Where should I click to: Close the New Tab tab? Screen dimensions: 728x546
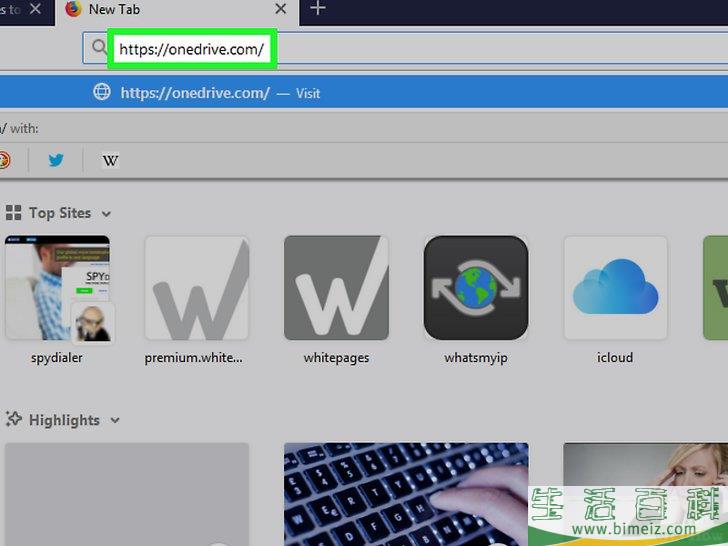[x=280, y=9]
